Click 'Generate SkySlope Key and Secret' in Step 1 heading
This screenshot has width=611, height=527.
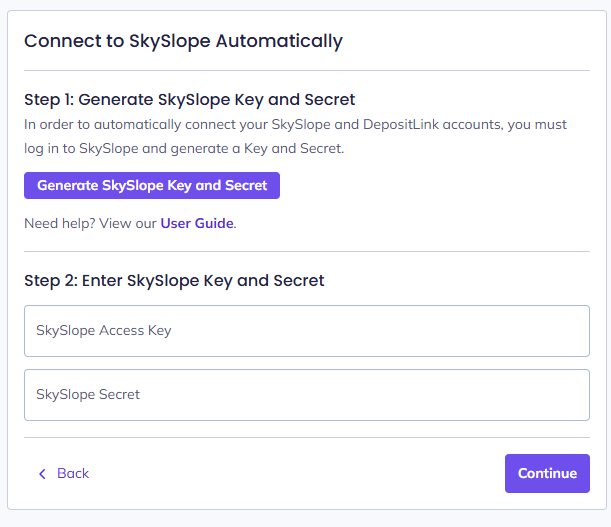tap(217, 100)
